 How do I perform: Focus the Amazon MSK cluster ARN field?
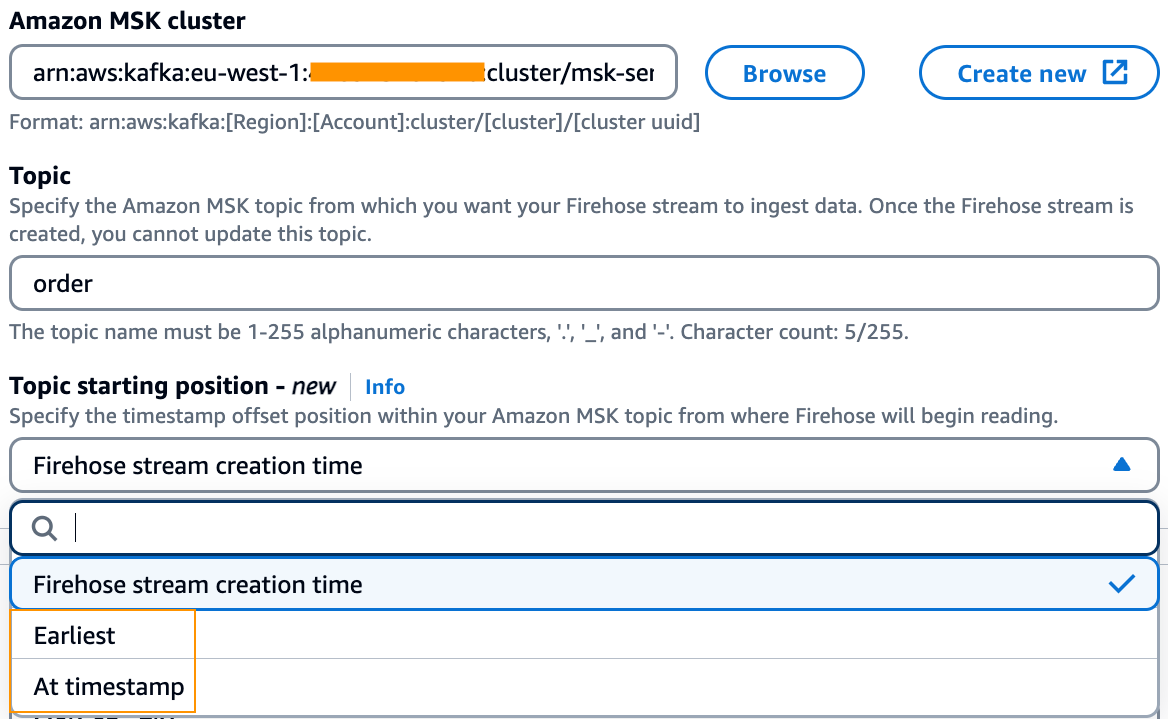pyautogui.click(x=343, y=72)
